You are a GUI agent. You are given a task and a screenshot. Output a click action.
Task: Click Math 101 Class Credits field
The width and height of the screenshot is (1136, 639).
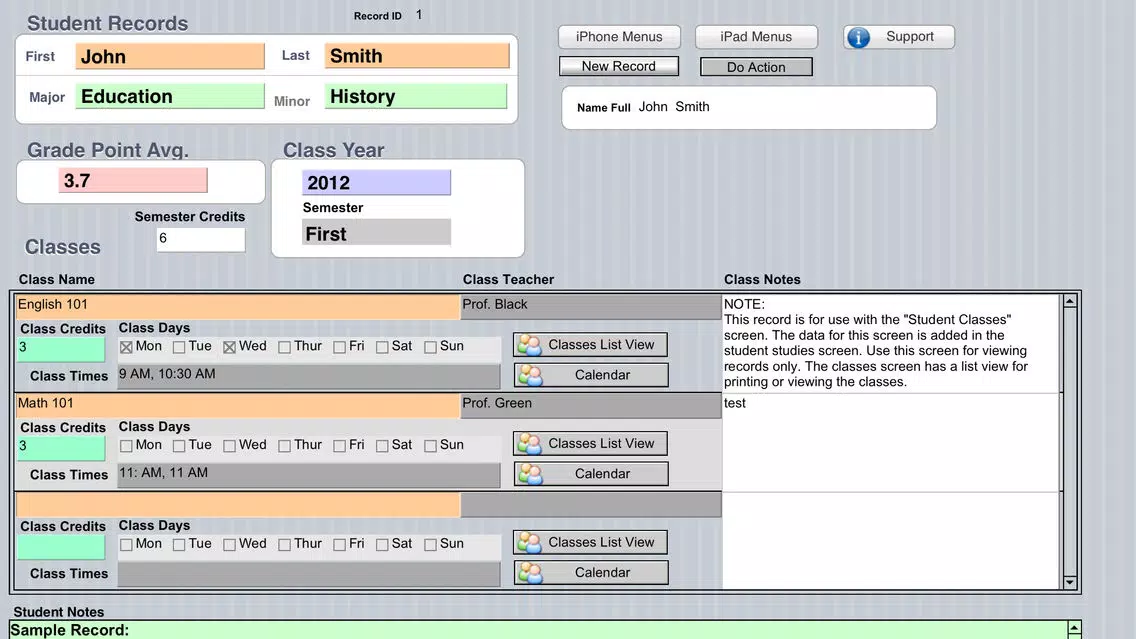point(62,448)
